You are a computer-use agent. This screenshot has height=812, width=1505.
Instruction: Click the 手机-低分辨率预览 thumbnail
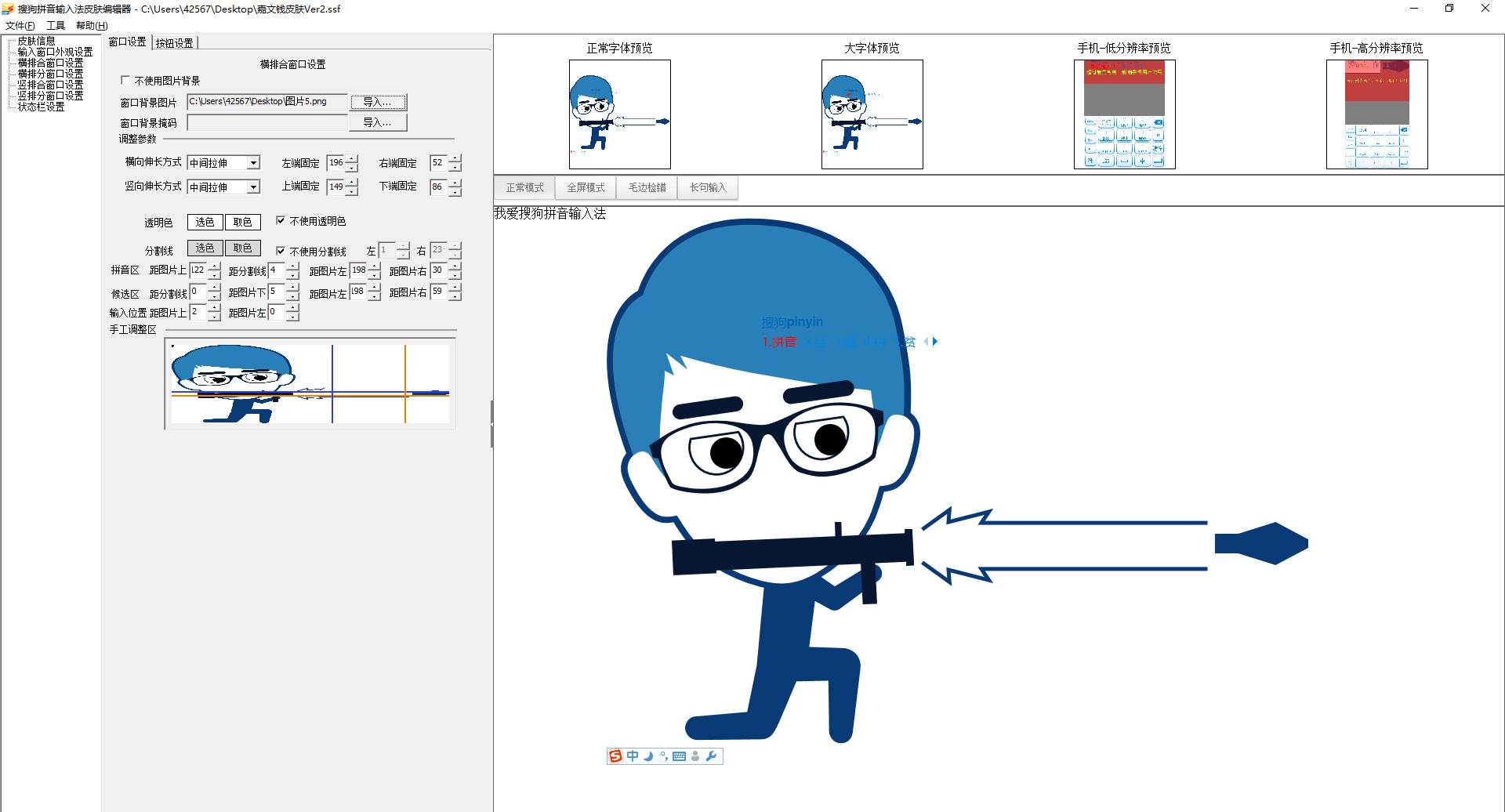click(1125, 114)
